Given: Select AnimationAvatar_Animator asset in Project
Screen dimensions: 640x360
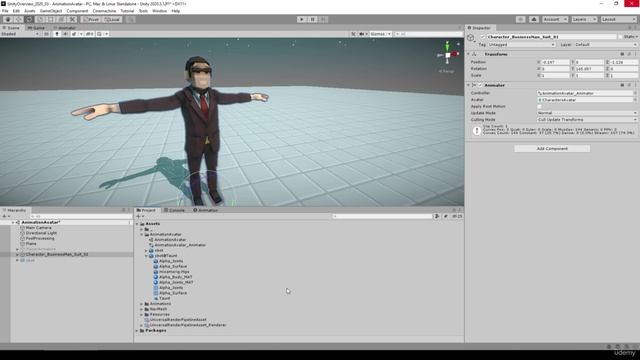Looking at the screenshot, I should coord(180,245).
